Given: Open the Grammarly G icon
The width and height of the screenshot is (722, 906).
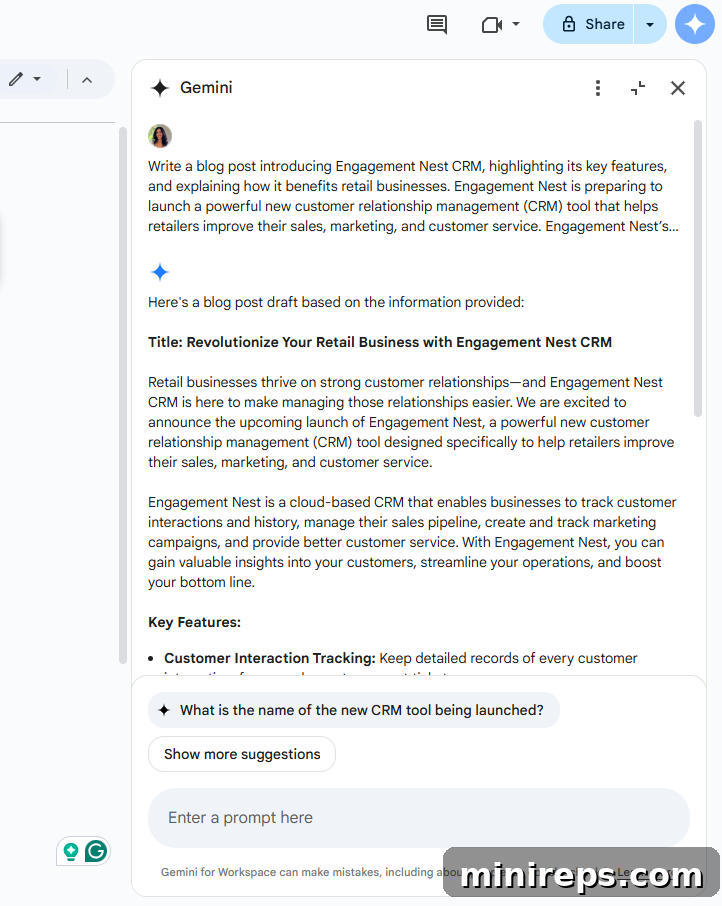Looking at the screenshot, I should click(96, 851).
